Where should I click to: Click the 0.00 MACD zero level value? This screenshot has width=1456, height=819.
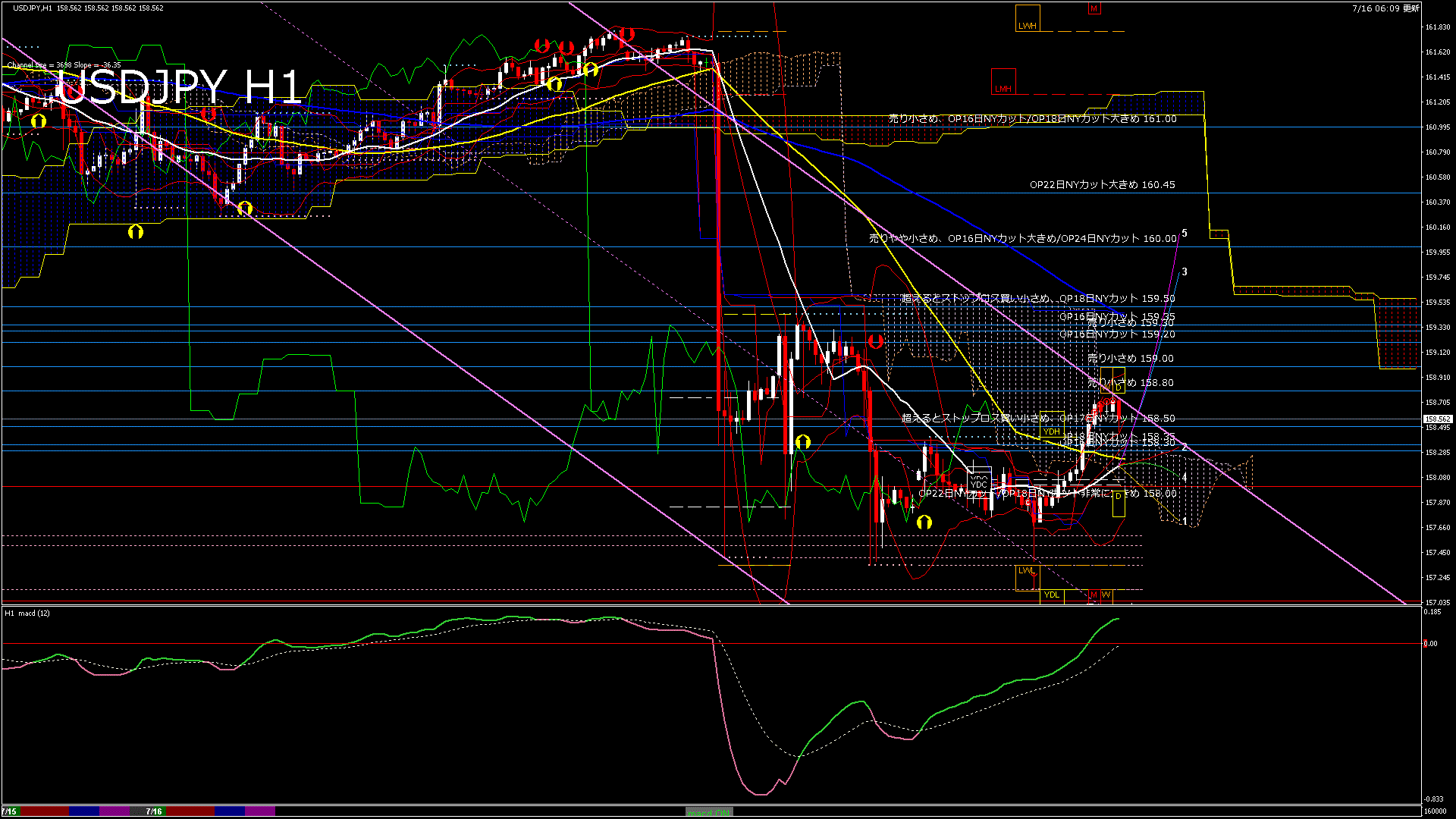pos(1430,644)
